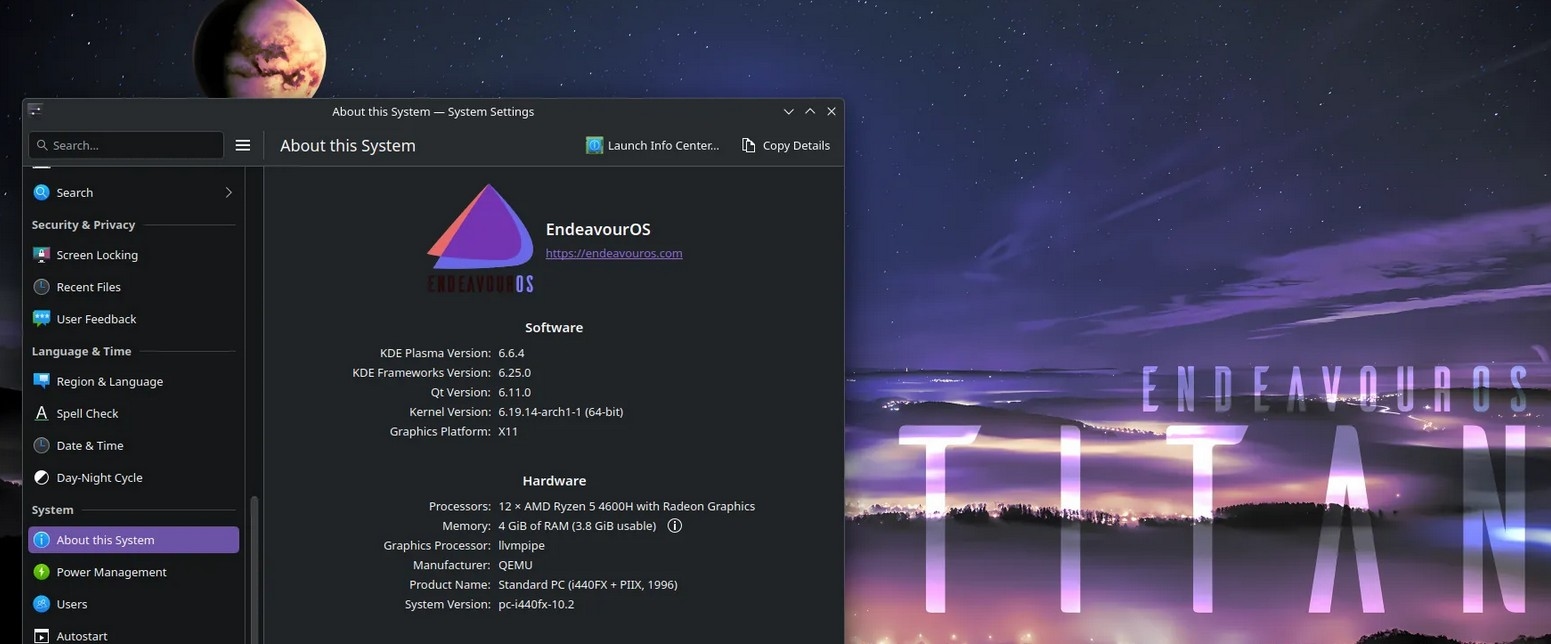1551x644 pixels.
Task: Close the System Settings window
Action: pyautogui.click(x=831, y=111)
